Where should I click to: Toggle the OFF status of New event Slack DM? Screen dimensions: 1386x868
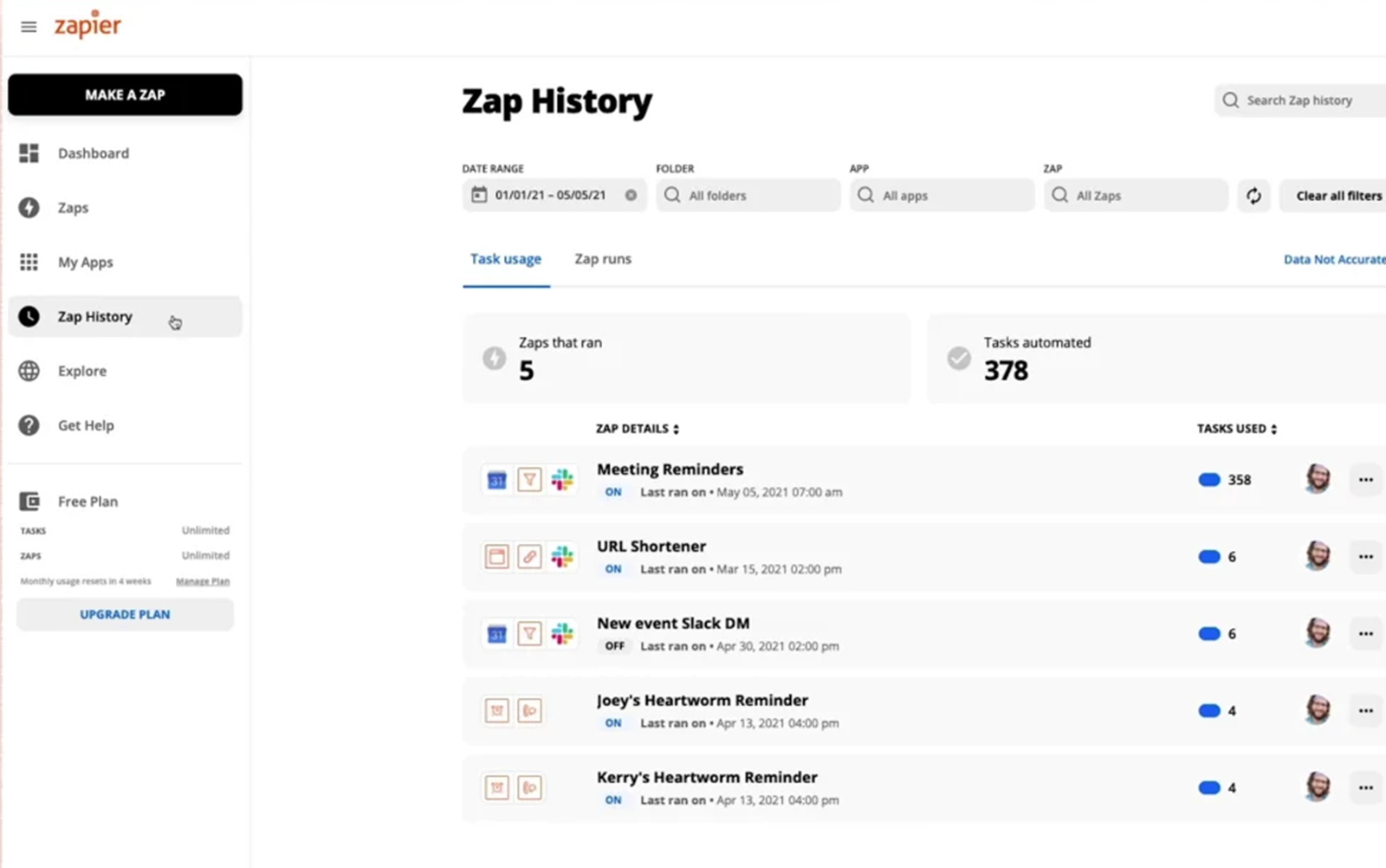click(x=614, y=646)
